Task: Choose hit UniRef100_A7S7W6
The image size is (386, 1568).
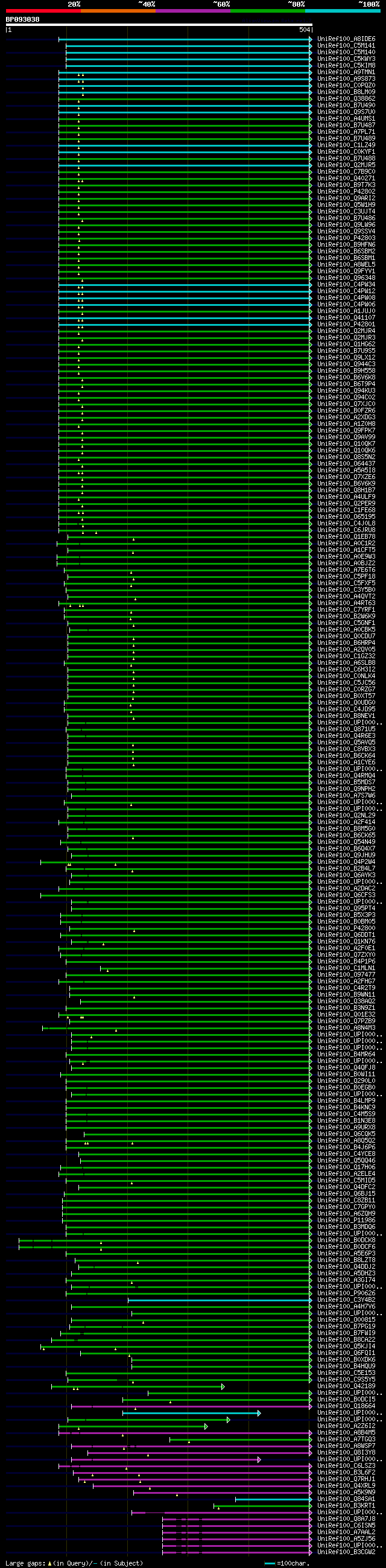Action: (x=346, y=796)
